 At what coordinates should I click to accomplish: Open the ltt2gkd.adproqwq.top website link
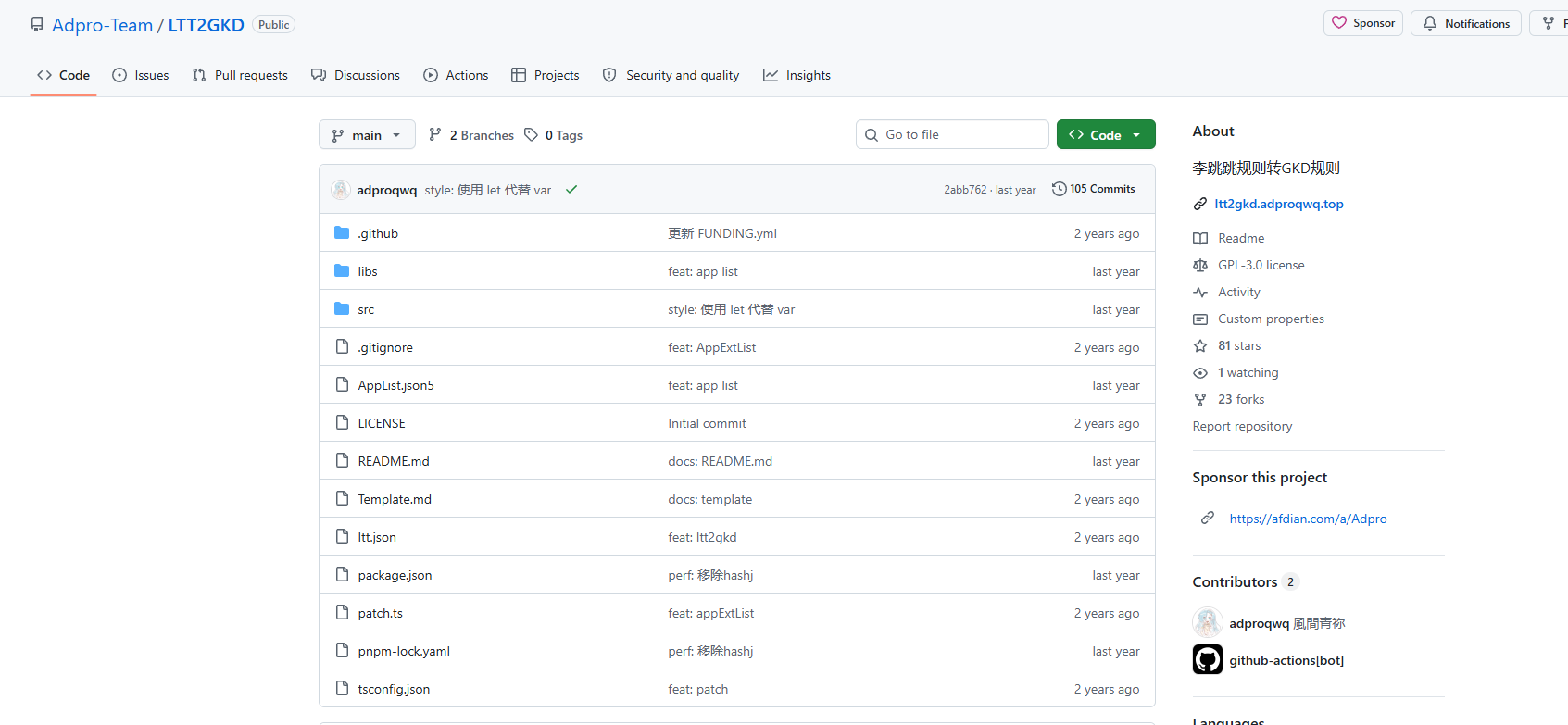1278,204
